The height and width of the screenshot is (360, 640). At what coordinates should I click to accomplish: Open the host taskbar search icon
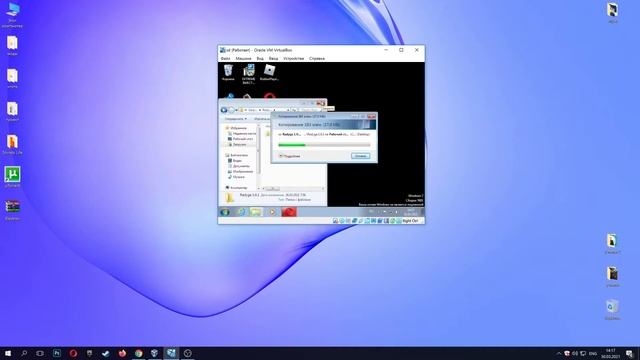pyautogui.click(x=24, y=353)
